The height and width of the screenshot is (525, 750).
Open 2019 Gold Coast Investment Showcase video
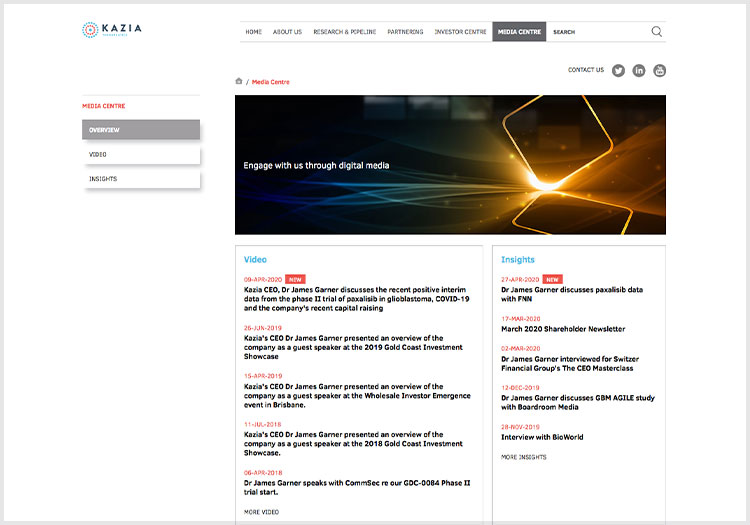coord(353,347)
